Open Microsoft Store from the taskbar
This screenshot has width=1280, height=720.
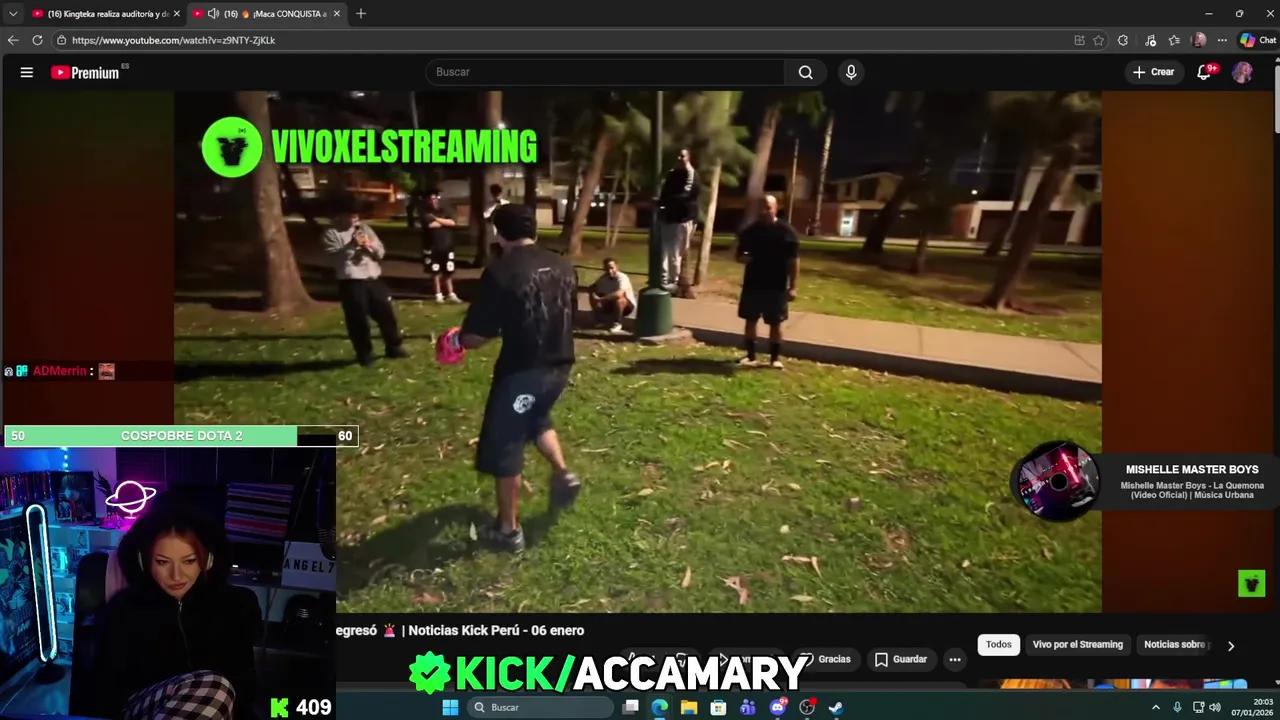(x=718, y=707)
